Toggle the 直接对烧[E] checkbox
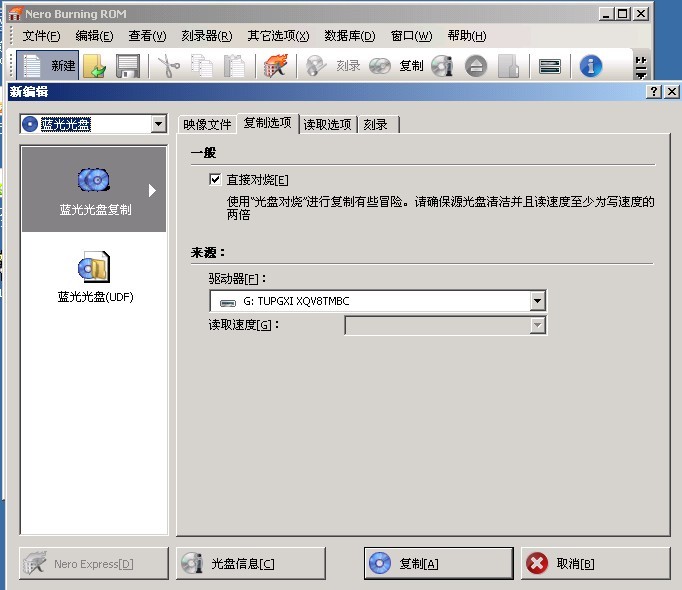This screenshot has height=590, width=682. (215, 179)
